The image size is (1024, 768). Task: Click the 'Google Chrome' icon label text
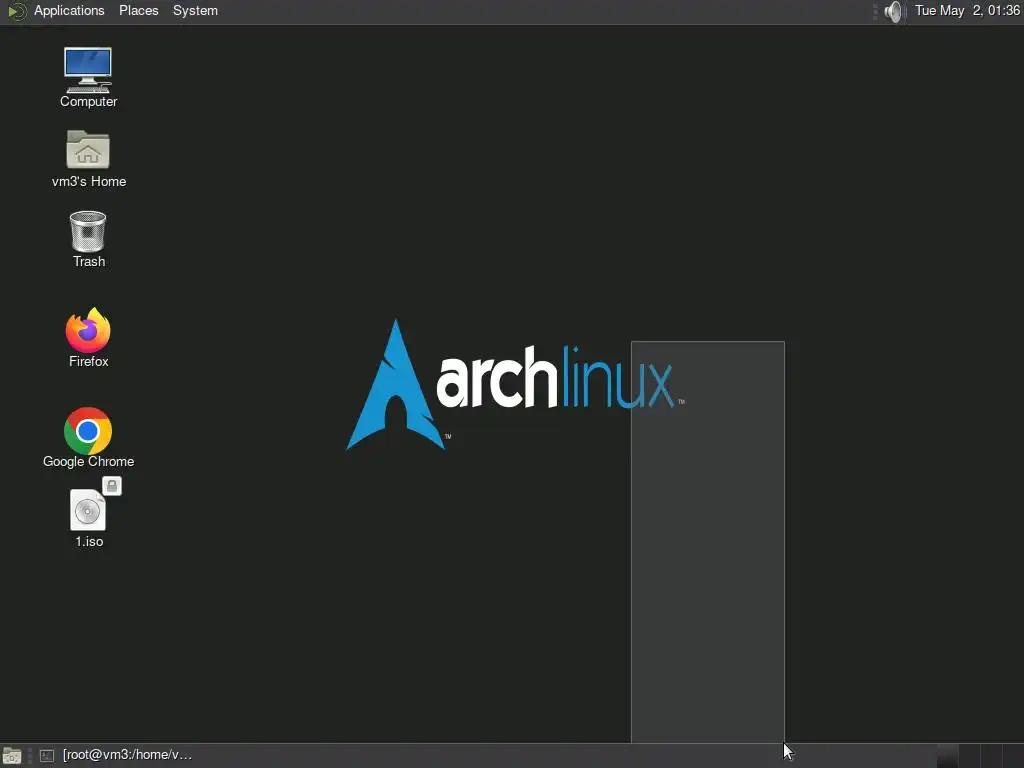point(88,462)
